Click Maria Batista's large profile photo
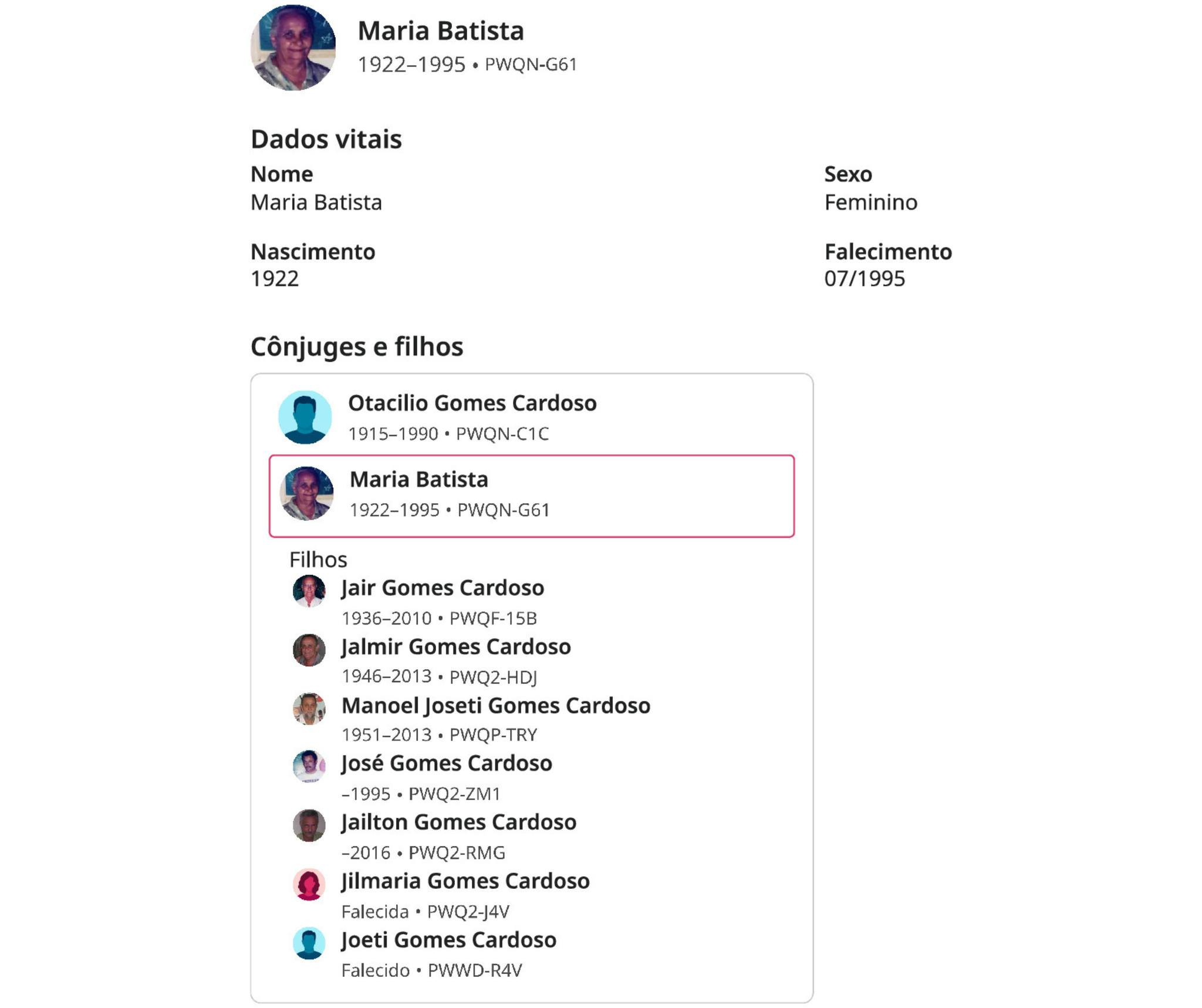The image size is (1202, 1008). click(293, 48)
